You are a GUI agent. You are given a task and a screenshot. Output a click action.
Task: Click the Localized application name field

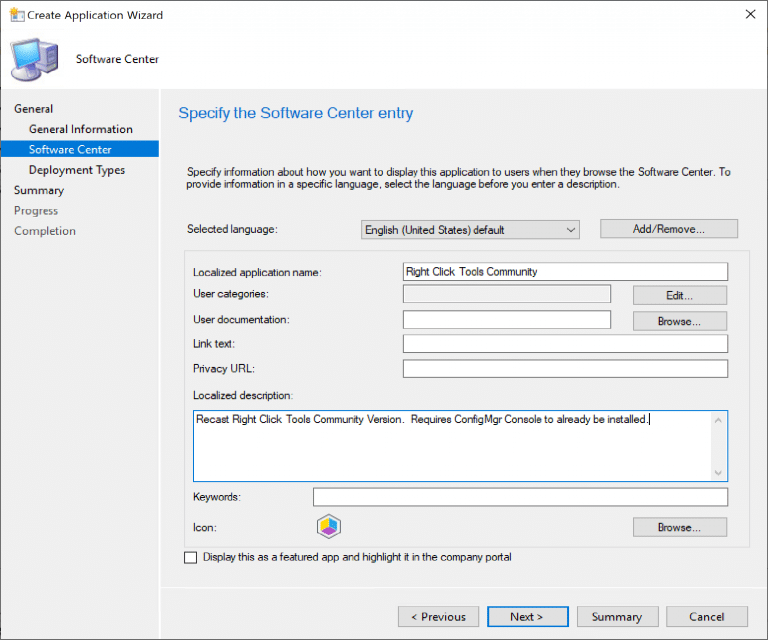coord(564,271)
